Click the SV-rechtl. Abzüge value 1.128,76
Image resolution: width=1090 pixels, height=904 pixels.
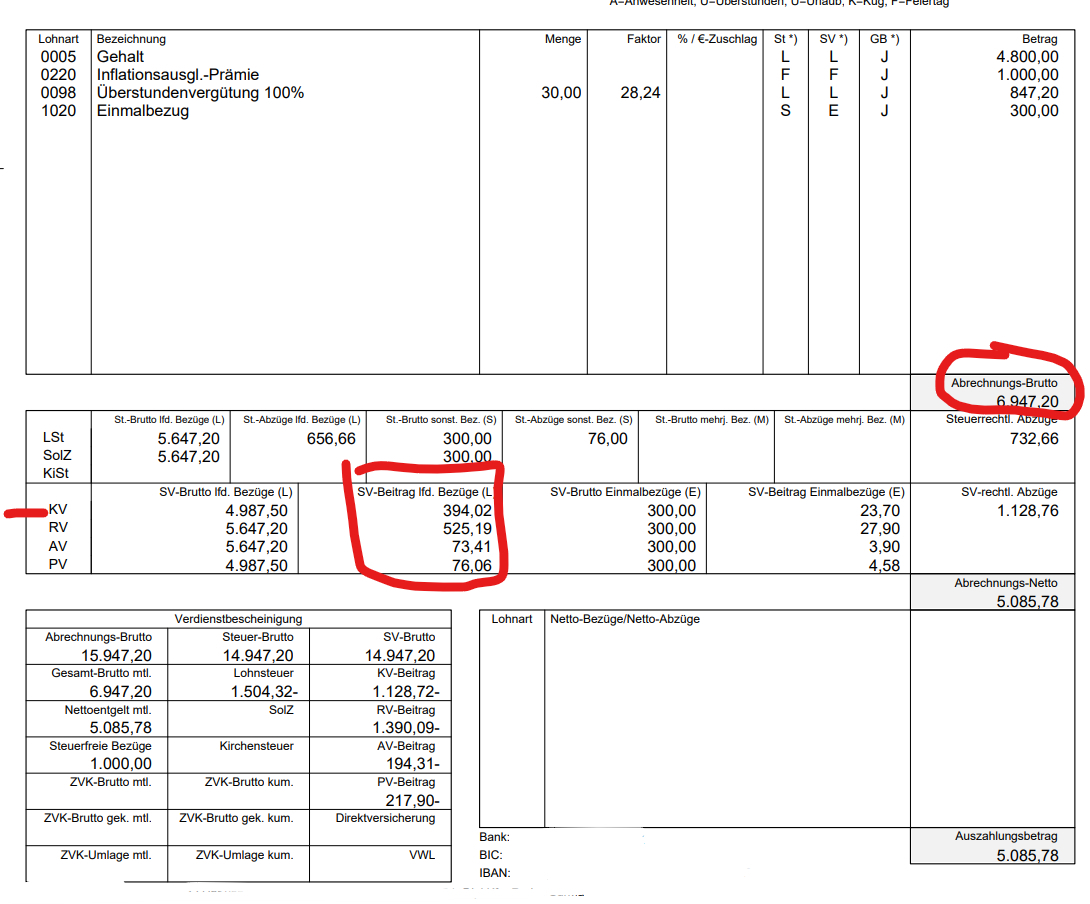click(1028, 511)
